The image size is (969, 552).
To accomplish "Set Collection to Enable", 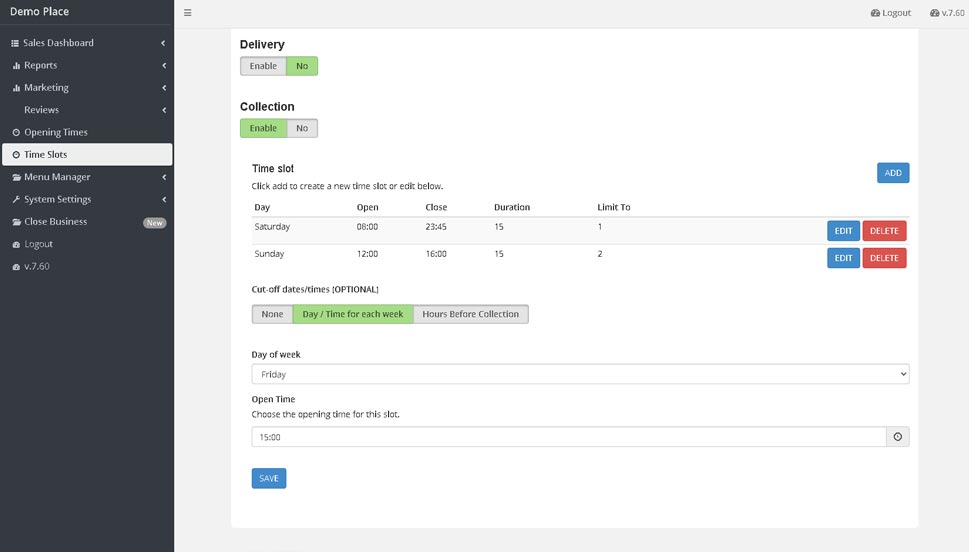I will coord(263,128).
